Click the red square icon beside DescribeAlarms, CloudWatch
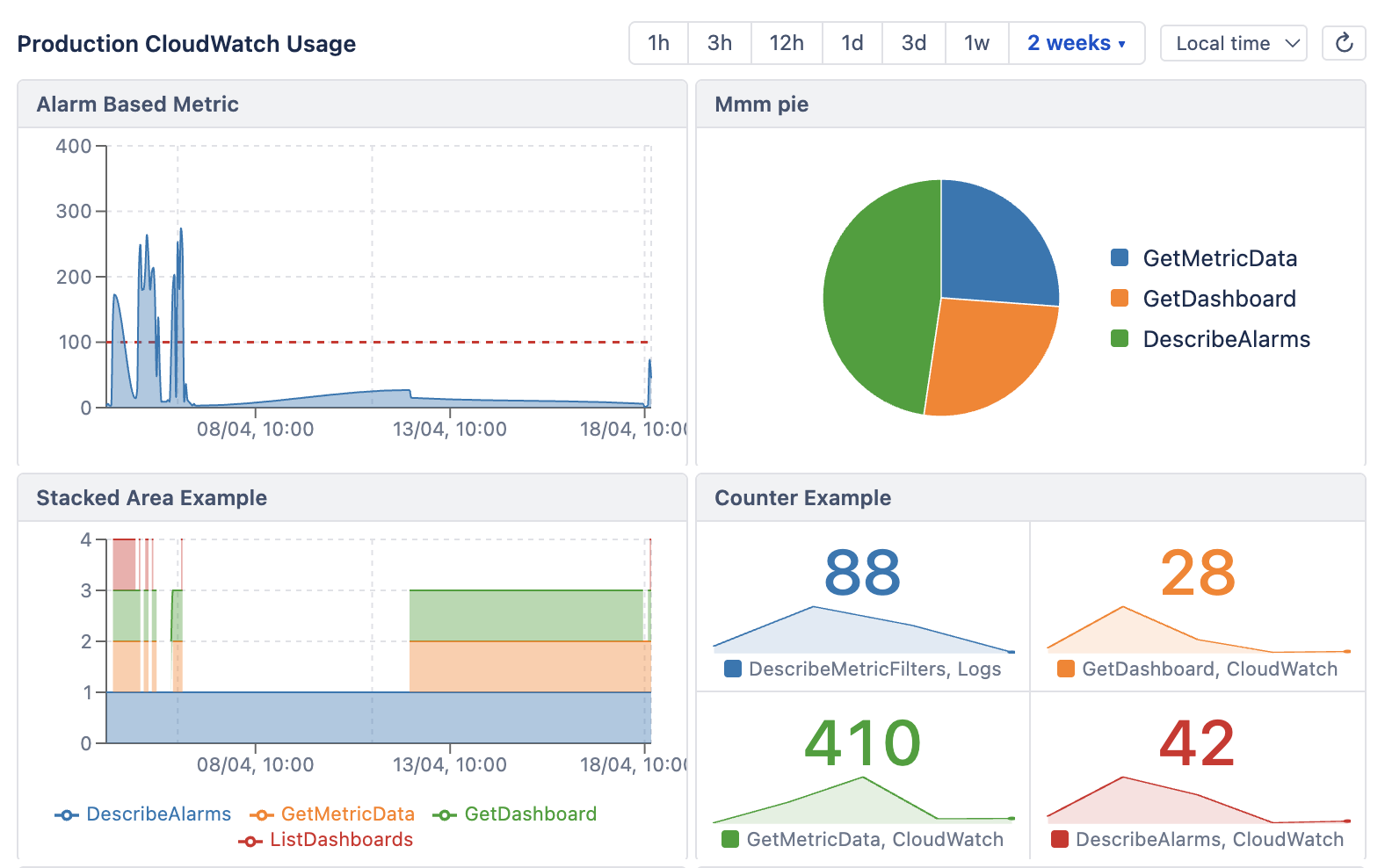The width and height of the screenshot is (1385, 868). pyautogui.click(x=1060, y=839)
